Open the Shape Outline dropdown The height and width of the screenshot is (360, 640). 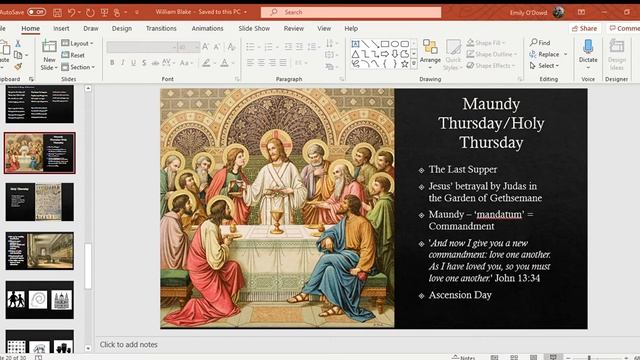pyautogui.click(x=491, y=54)
